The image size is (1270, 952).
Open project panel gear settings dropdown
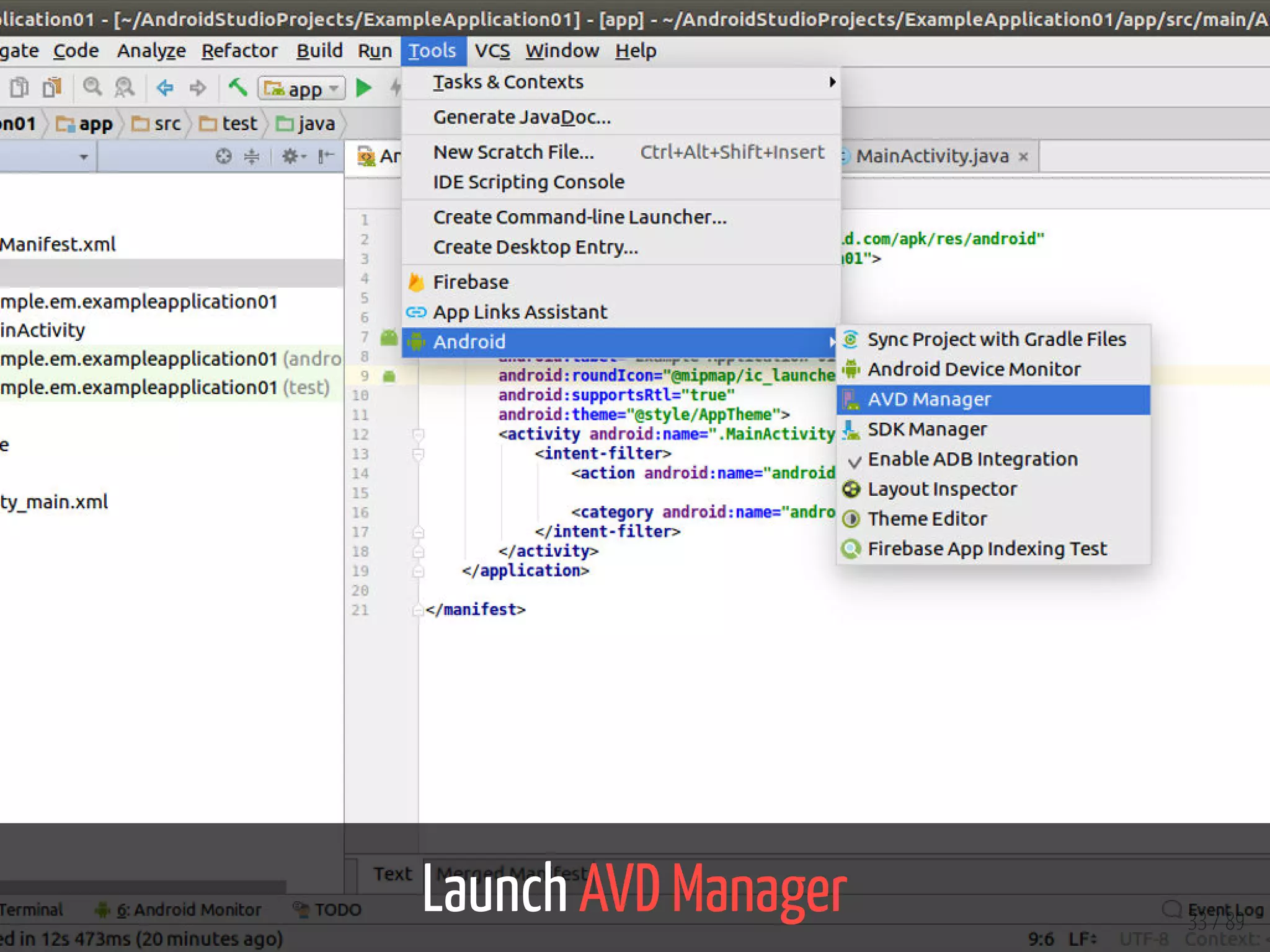point(294,156)
